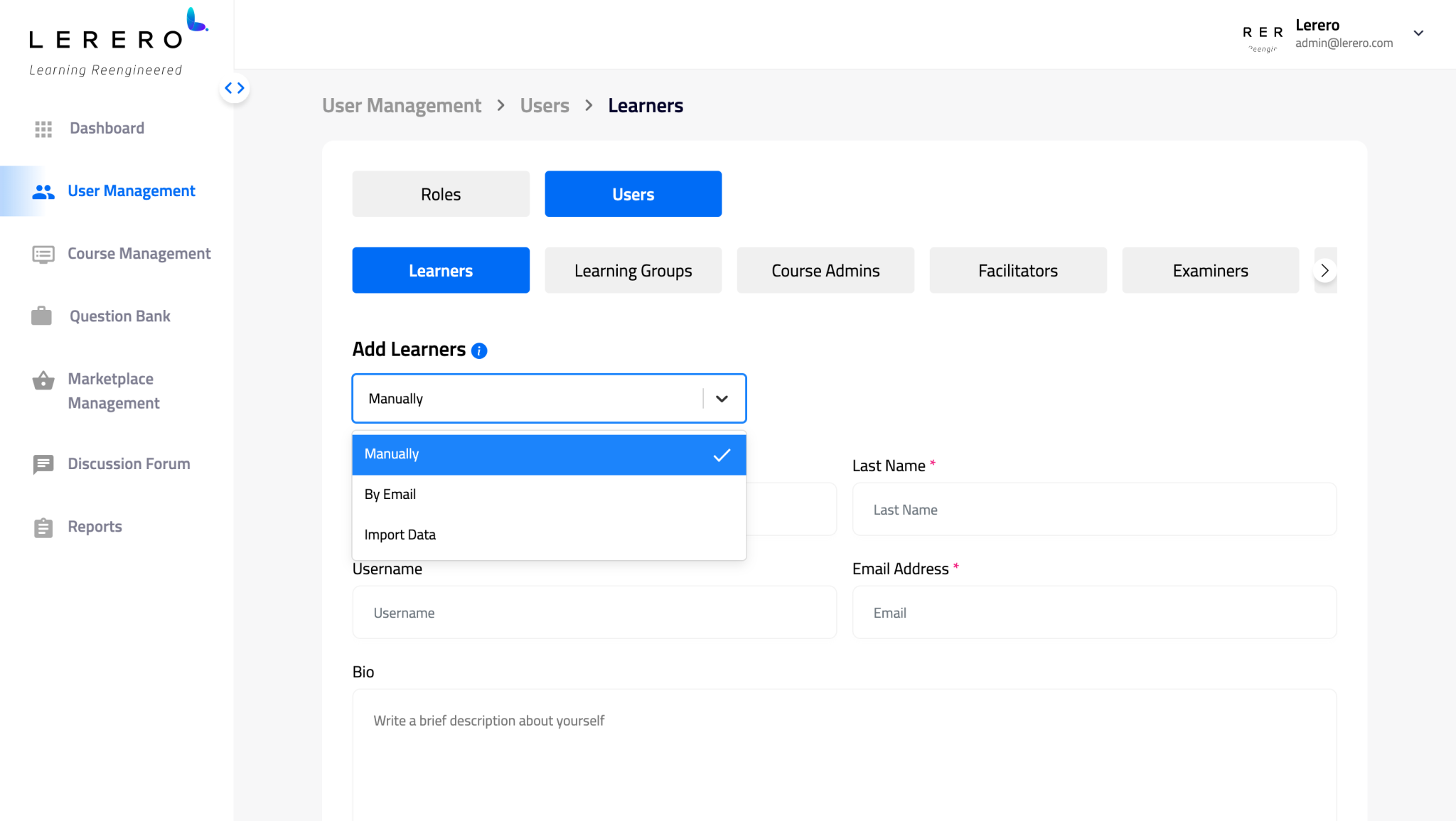Open Marketplace Management in the sidebar
1456x821 pixels.
pos(114,391)
